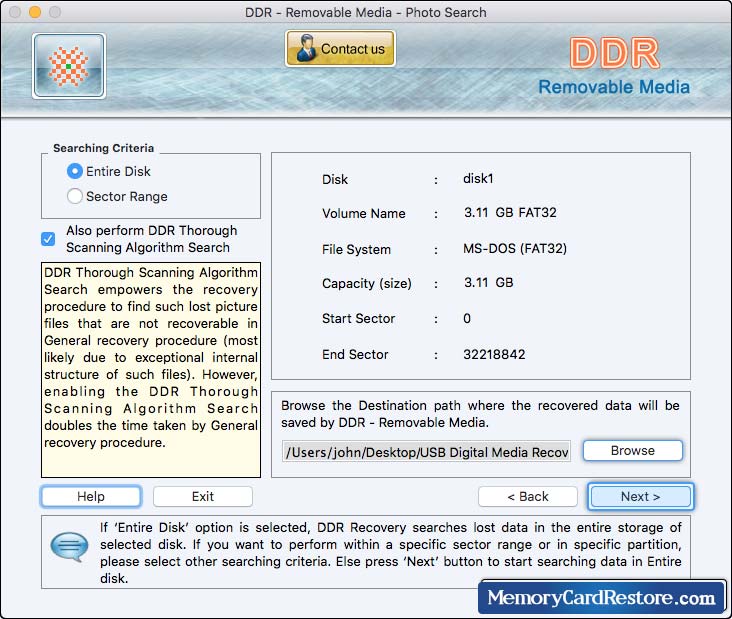Click the DDR checkered logo icon
The height and width of the screenshot is (619, 732).
69,66
